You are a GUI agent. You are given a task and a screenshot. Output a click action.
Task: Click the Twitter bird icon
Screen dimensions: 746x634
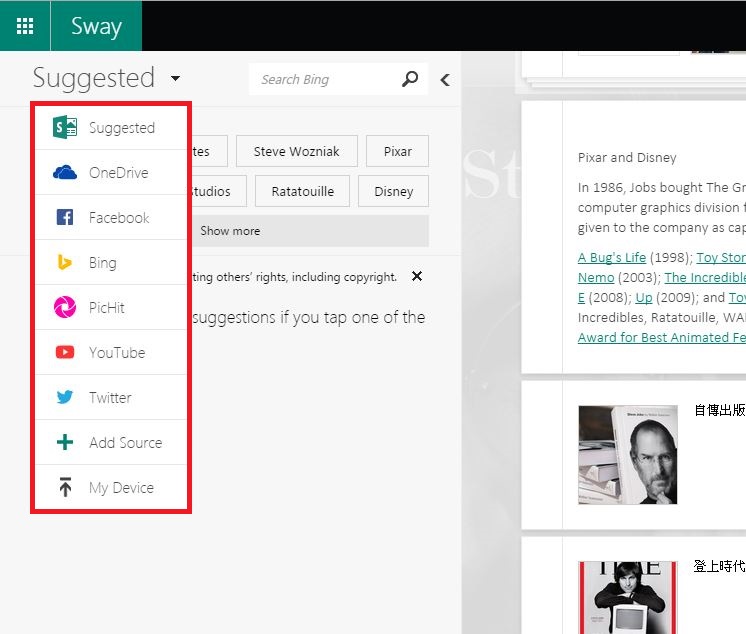point(65,397)
